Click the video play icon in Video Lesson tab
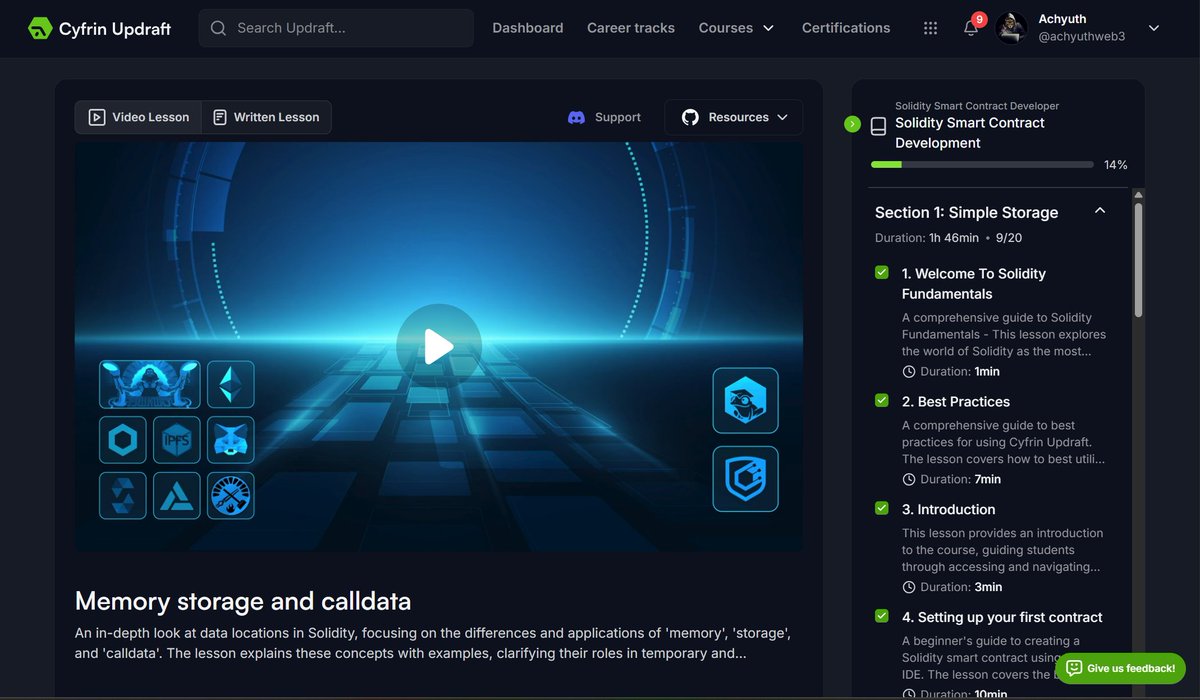 (x=96, y=117)
